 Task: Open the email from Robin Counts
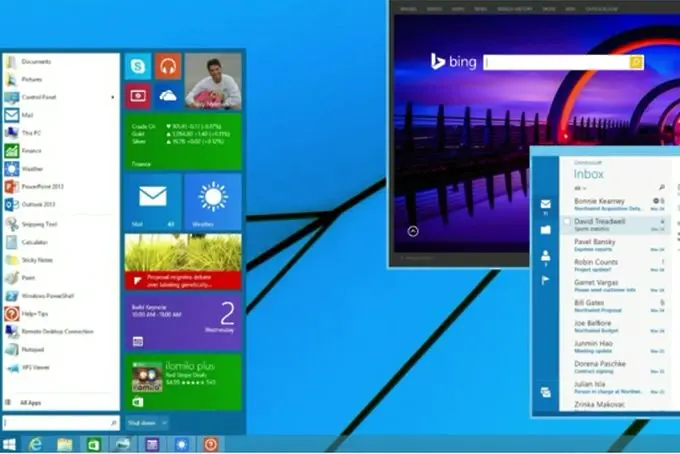click(615, 265)
